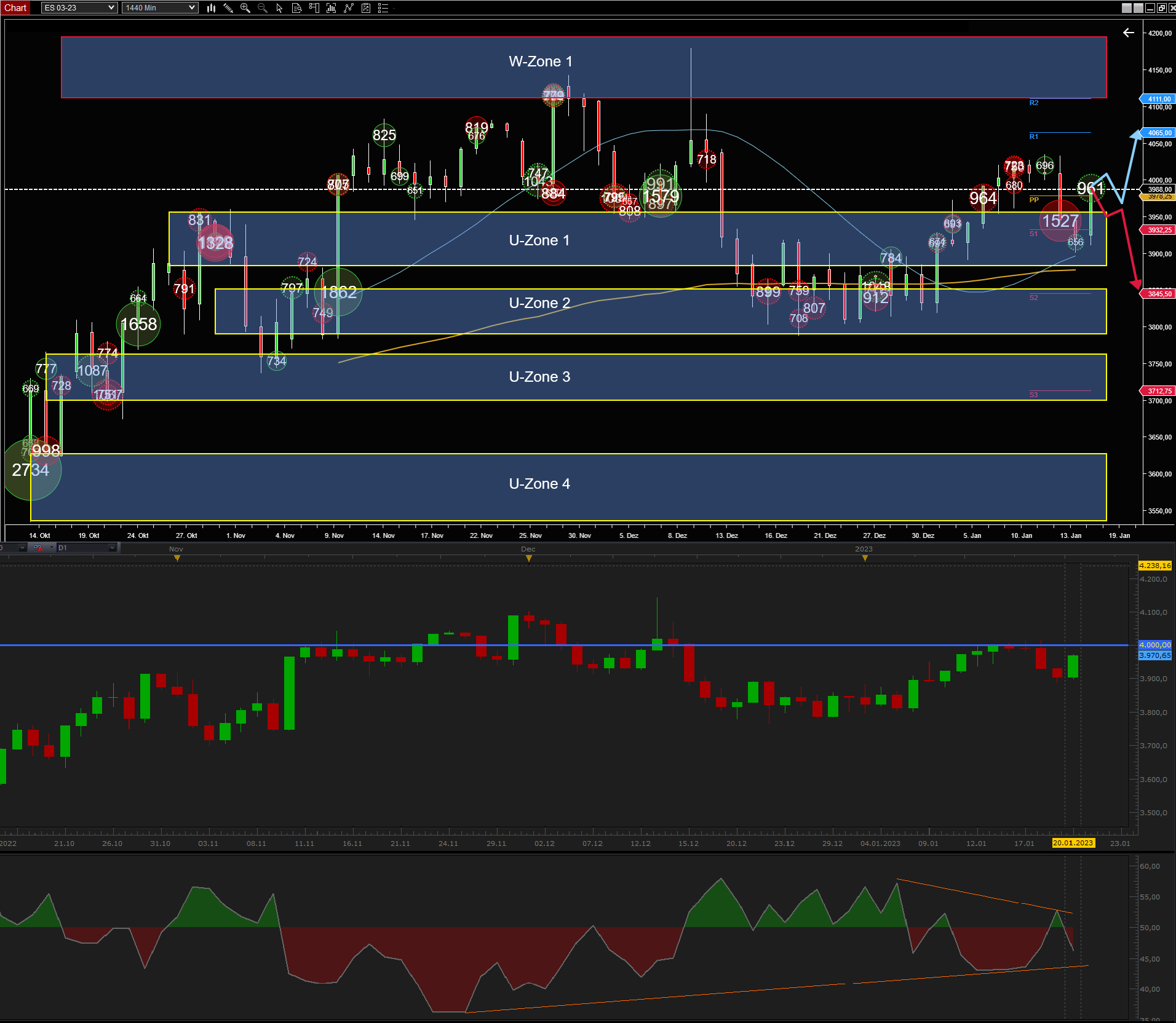Viewport: 1176px width, 1023px height.
Task: Click the S2 pivot level label
Action: coord(1034,298)
